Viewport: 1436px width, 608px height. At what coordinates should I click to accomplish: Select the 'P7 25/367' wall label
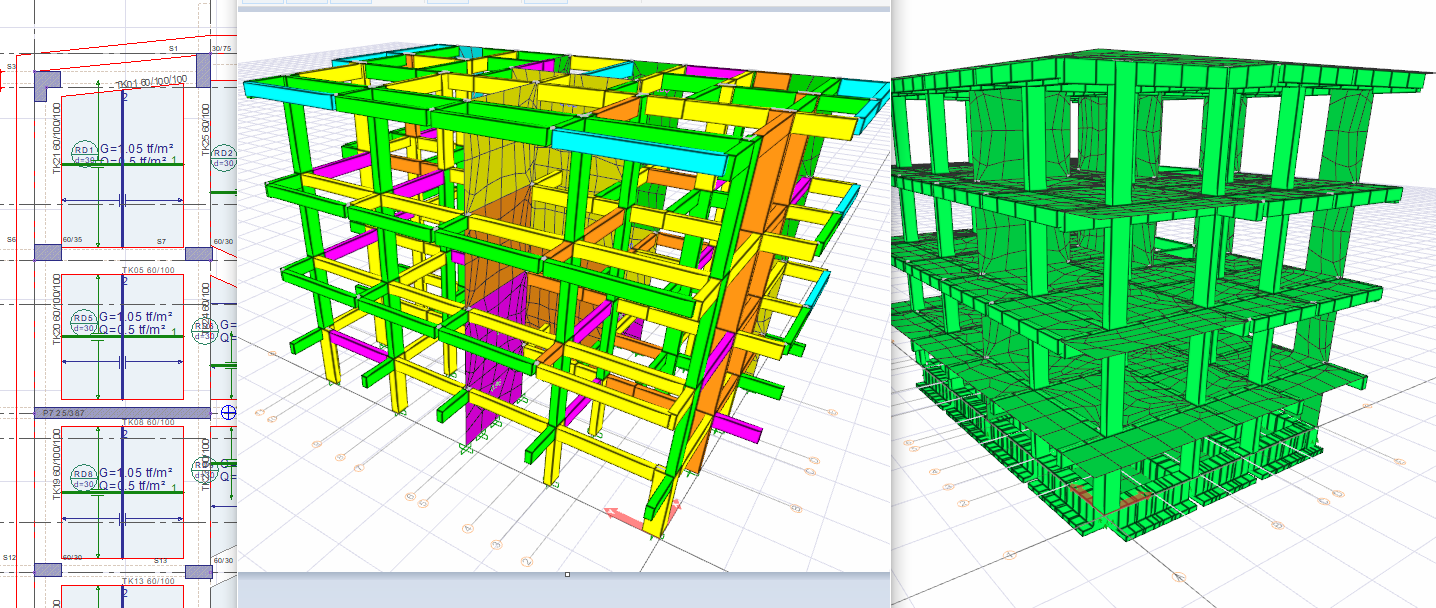point(62,413)
